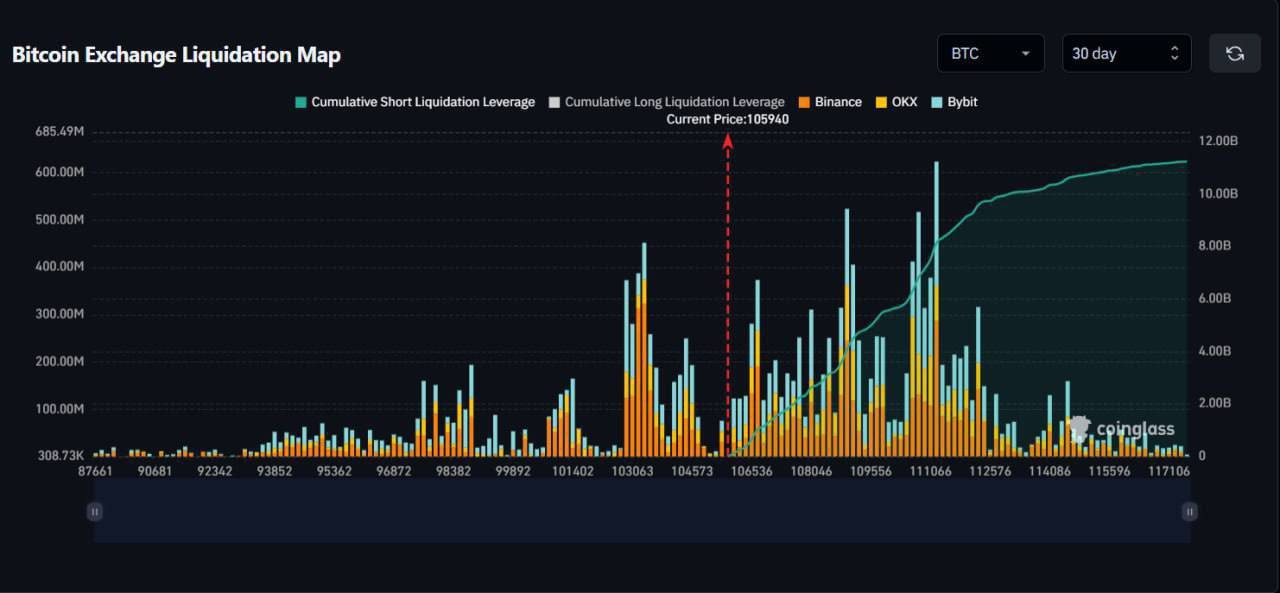
Task: Click the range slider track below chart
Action: point(640,511)
